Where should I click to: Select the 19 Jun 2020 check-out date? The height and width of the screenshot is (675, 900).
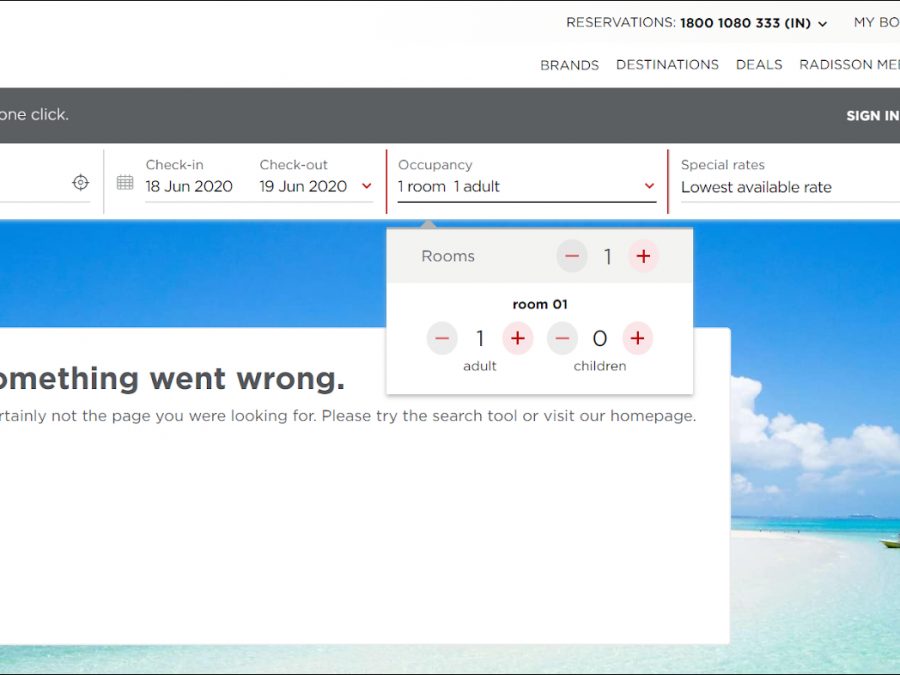303,186
